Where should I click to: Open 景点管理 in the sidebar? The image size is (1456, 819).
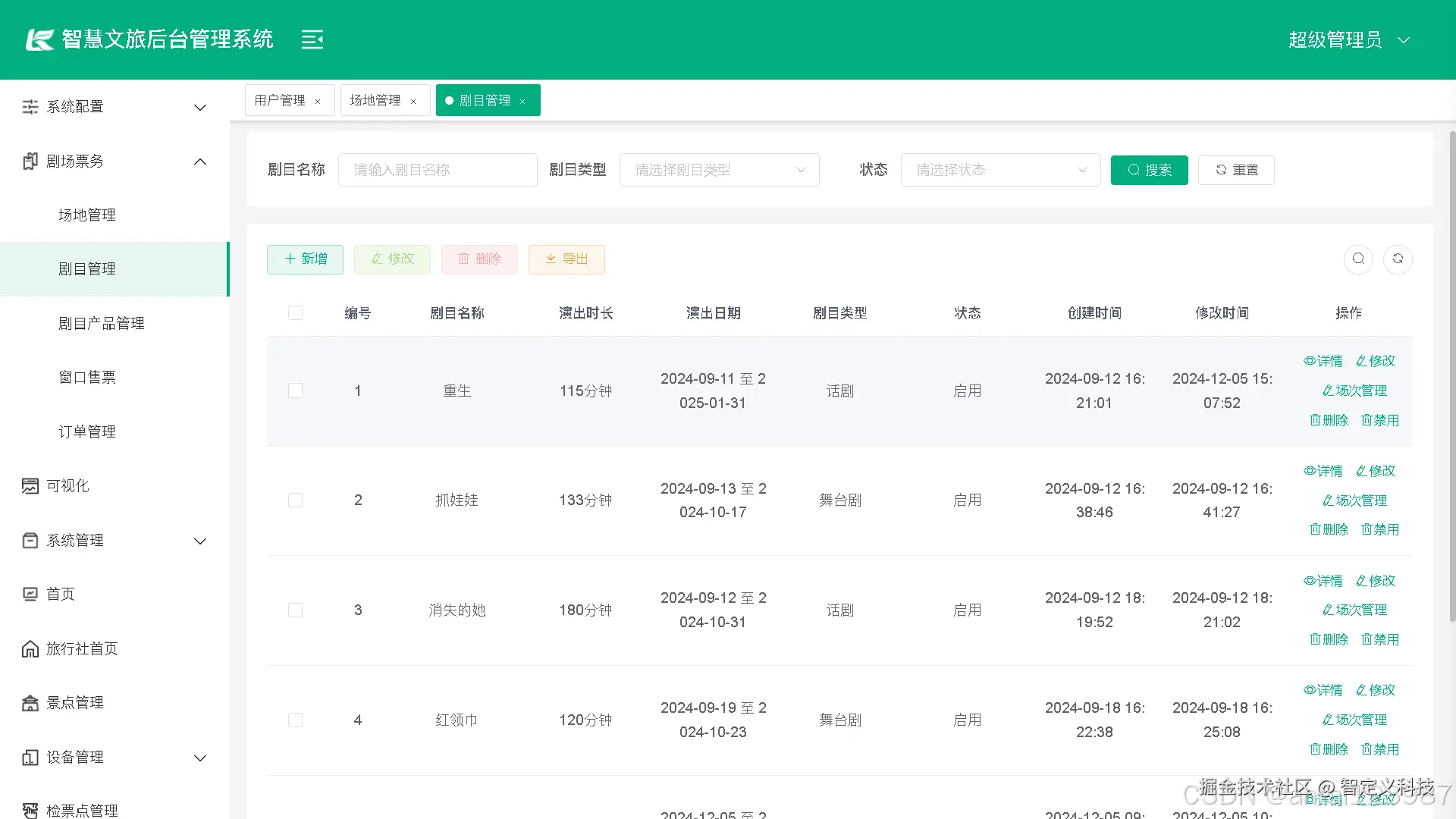coord(74,703)
